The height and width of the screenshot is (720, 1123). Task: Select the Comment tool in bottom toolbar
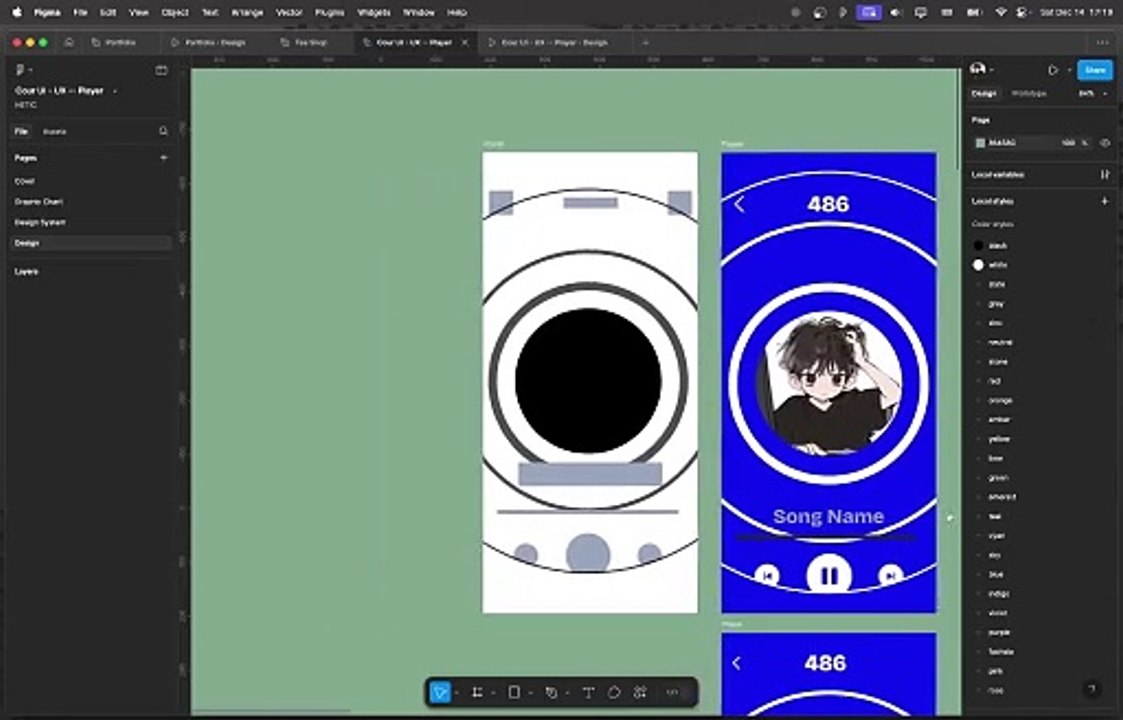pyautogui.click(x=614, y=692)
